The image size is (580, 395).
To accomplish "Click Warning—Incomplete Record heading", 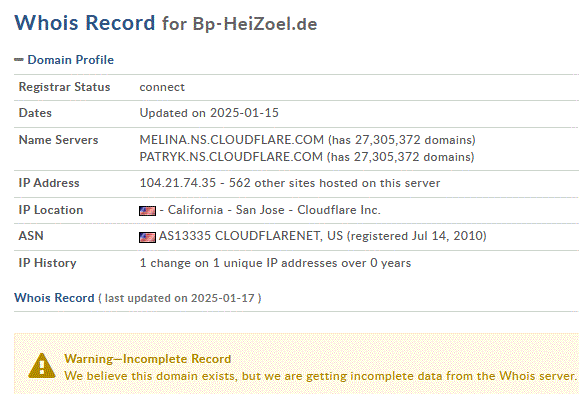I will click(x=148, y=359).
